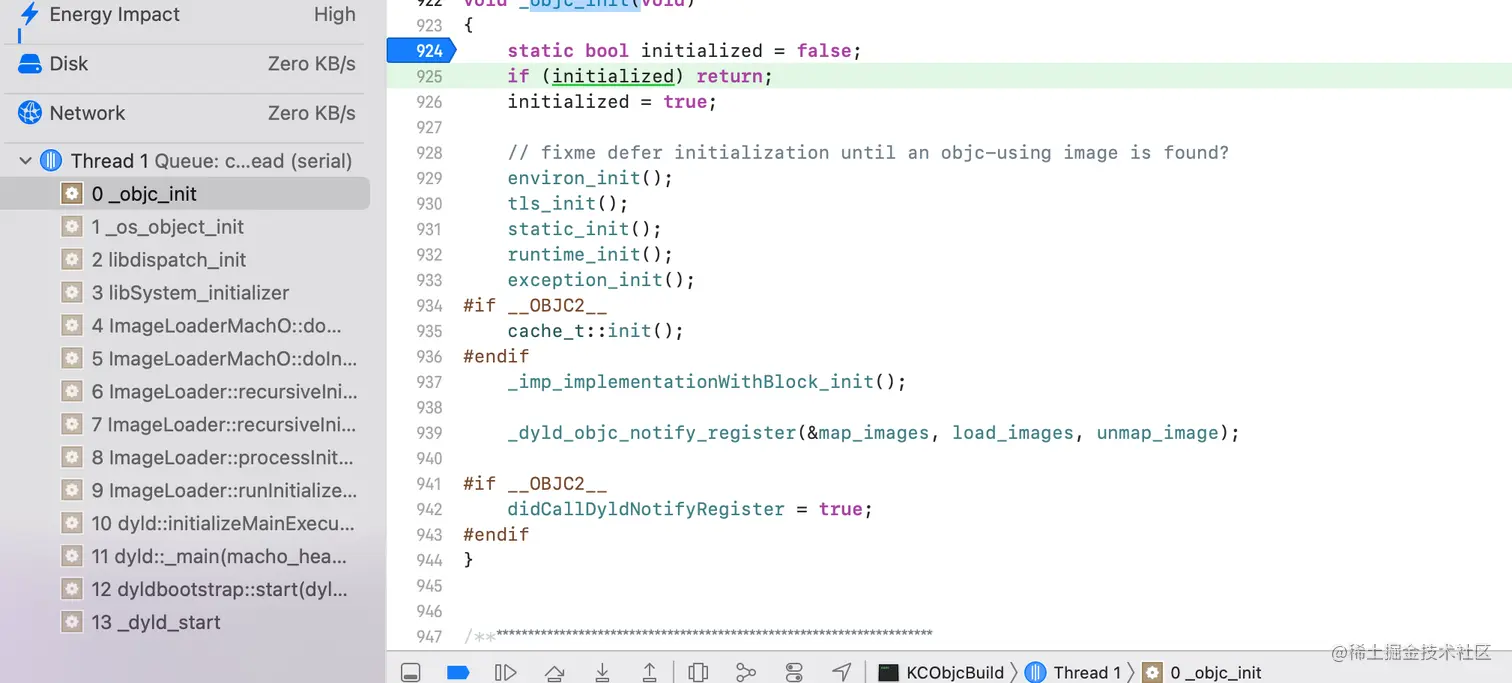The width and height of the screenshot is (1512, 683).
Task: Click the KCObjcBuild terminal icon
Action: point(888,672)
